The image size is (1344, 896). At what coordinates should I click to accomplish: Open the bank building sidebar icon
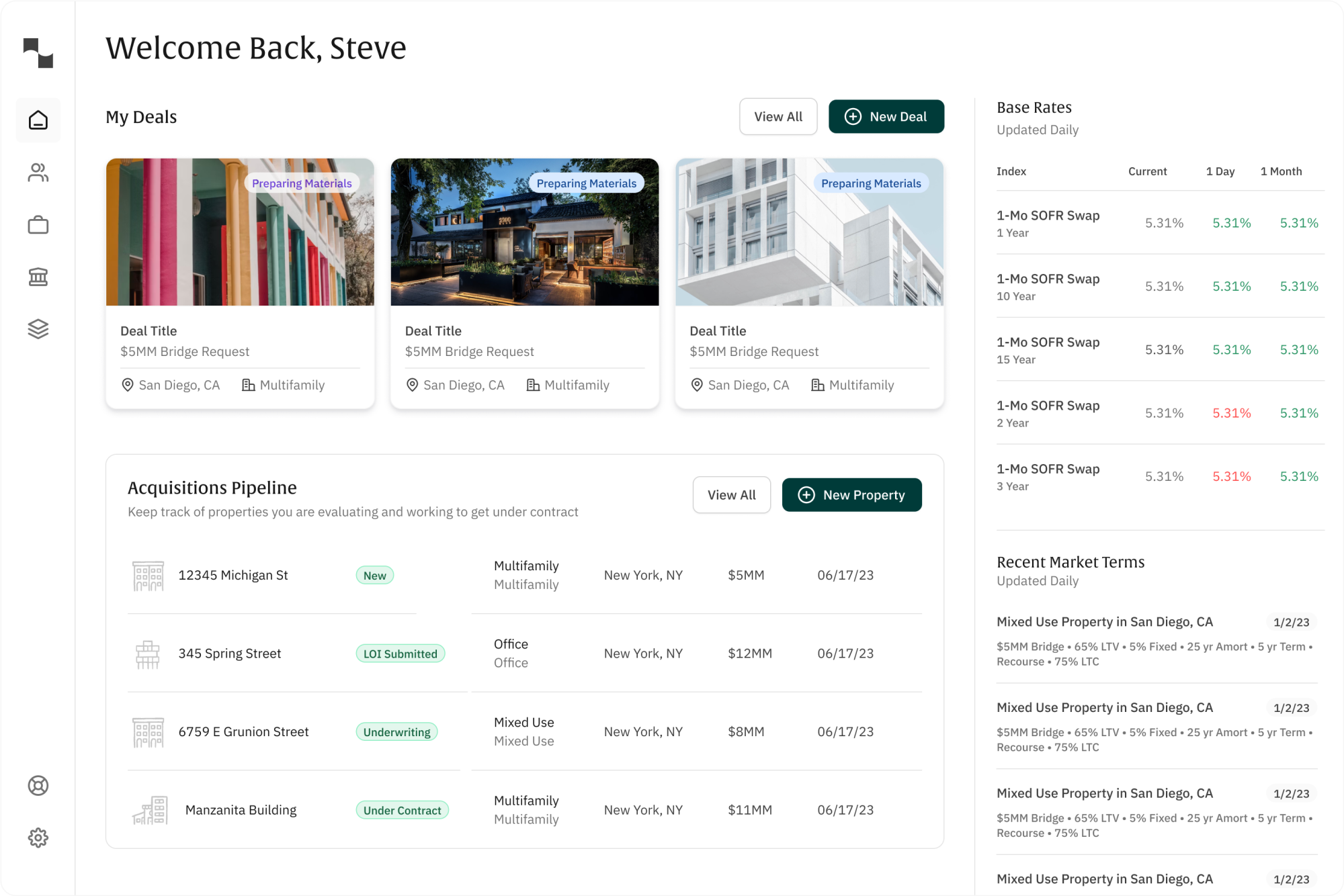point(38,277)
